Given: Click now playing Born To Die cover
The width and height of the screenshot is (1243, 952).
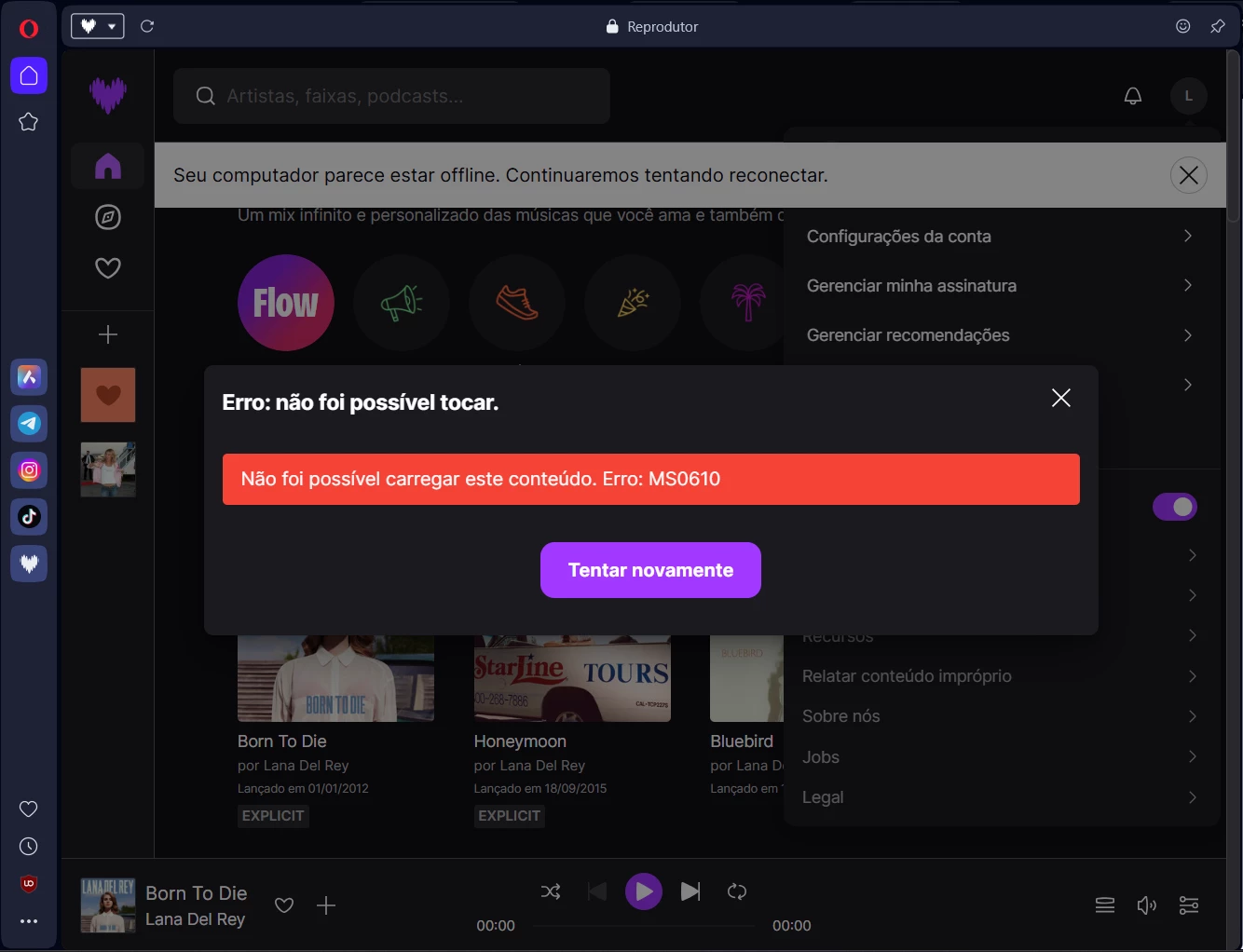Looking at the screenshot, I should (x=108, y=905).
